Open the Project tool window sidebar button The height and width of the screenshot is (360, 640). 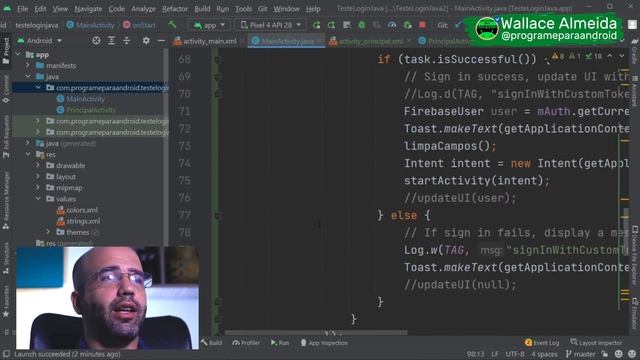point(6,50)
